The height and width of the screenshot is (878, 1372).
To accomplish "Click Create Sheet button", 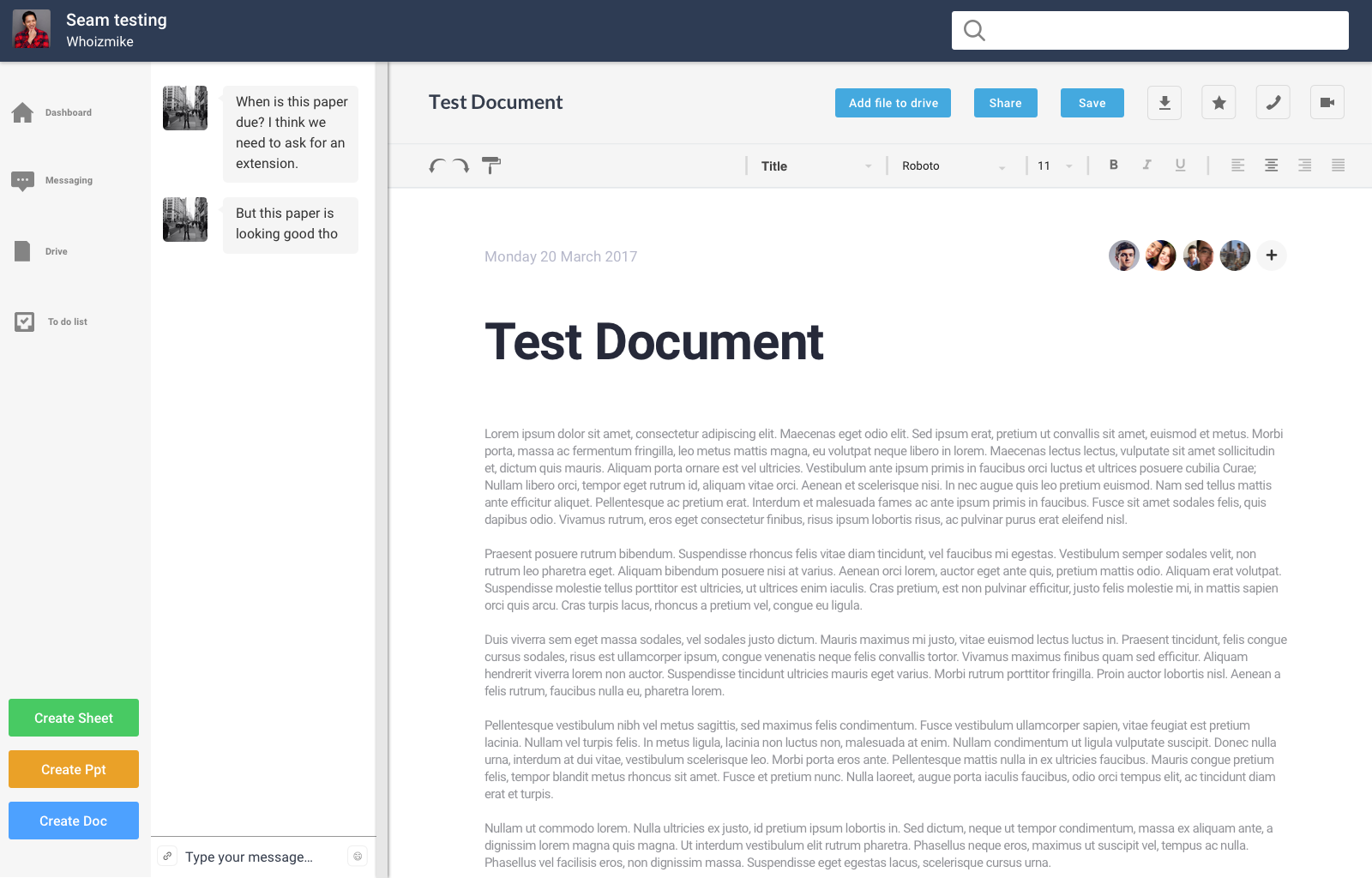I will [x=74, y=718].
